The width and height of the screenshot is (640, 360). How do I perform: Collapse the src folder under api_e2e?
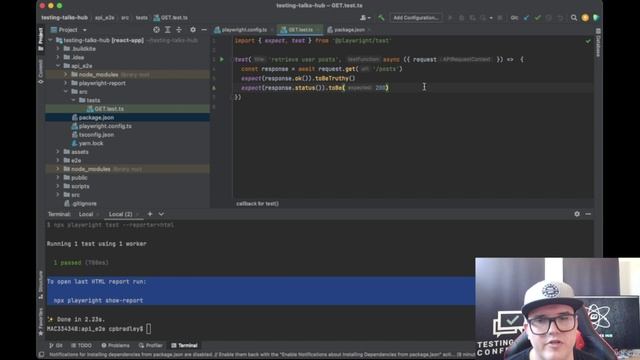coord(66,91)
